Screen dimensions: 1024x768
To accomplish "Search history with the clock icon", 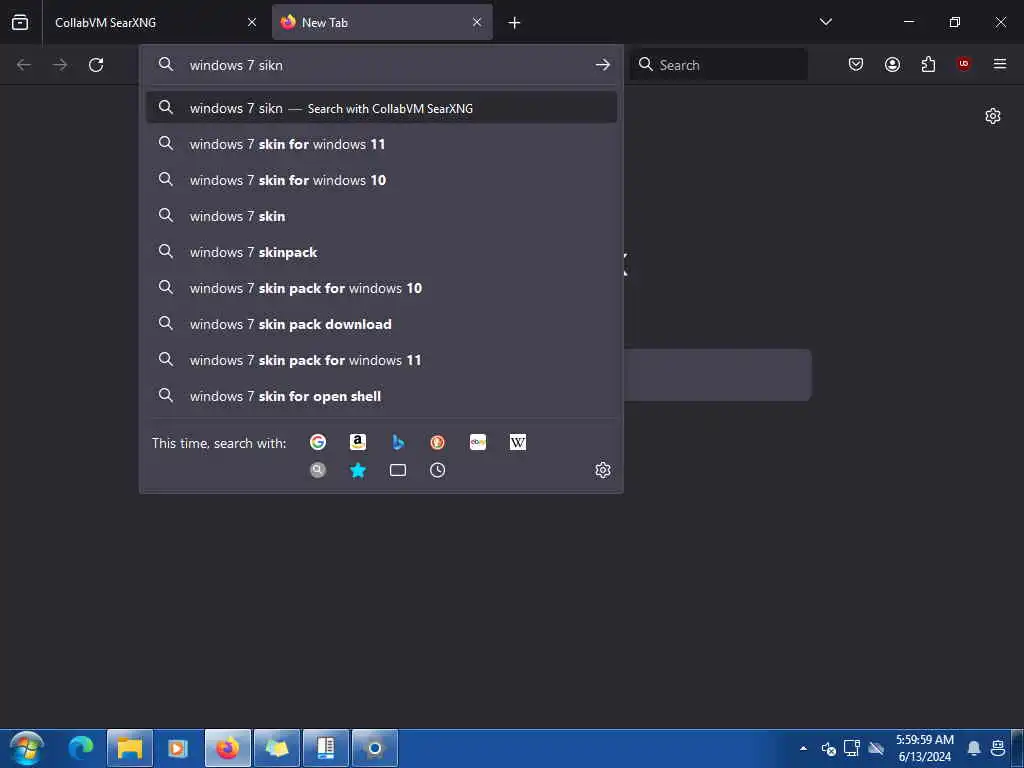I will click(x=438, y=470).
